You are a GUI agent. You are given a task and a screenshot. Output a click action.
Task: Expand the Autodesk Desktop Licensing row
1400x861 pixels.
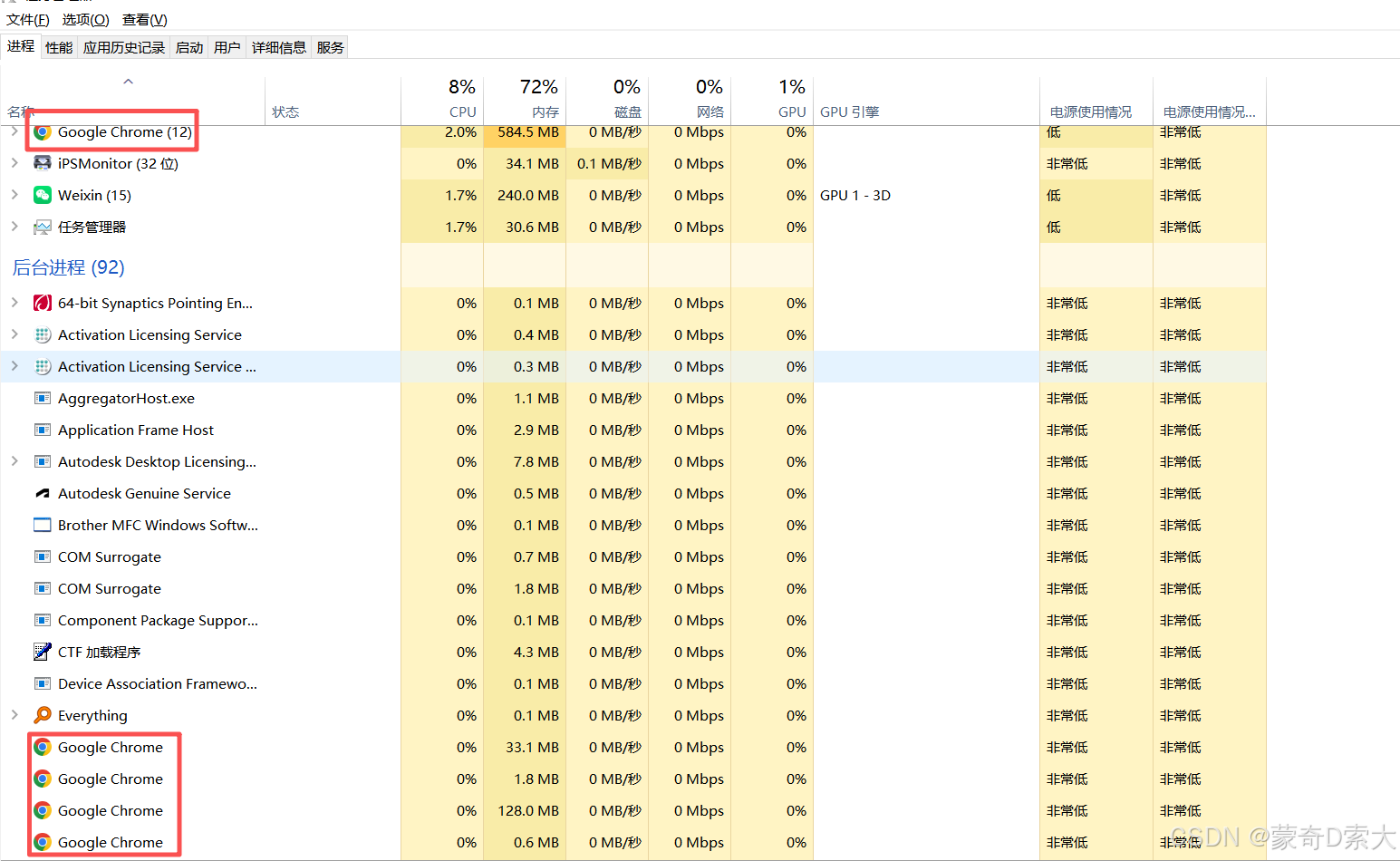click(14, 461)
